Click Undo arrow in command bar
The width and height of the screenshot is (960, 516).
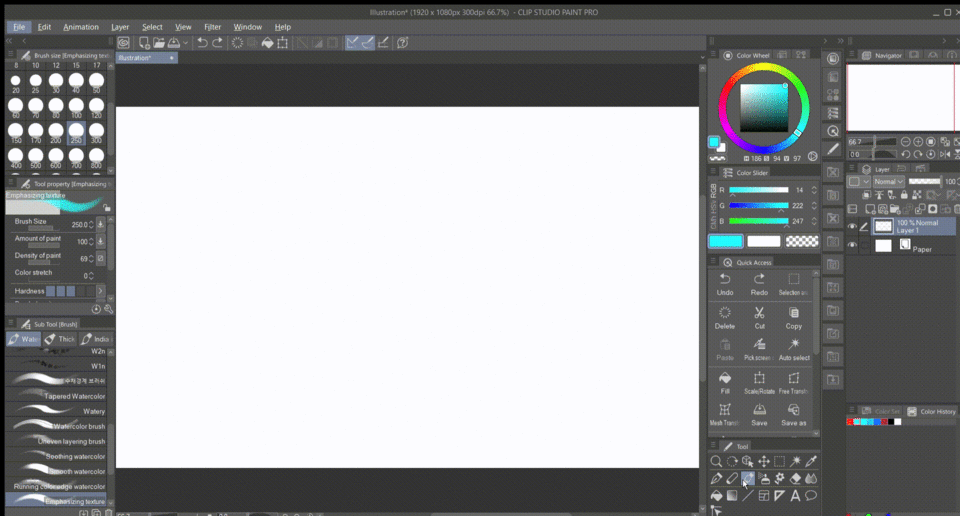tap(202, 43)
